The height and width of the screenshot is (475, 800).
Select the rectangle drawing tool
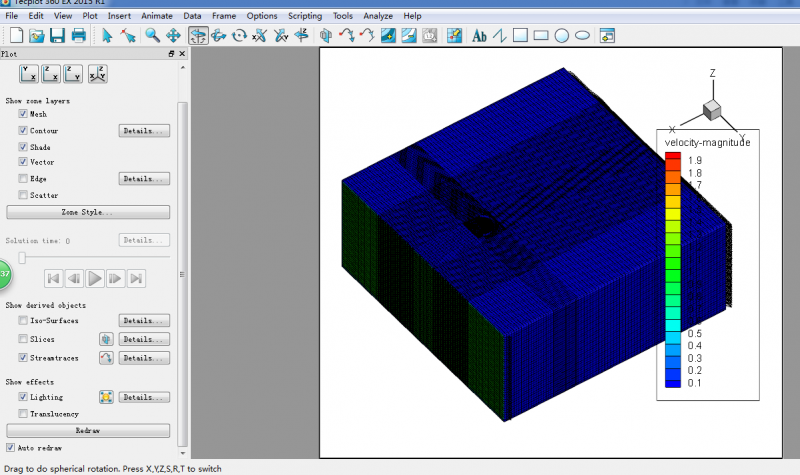541,36
